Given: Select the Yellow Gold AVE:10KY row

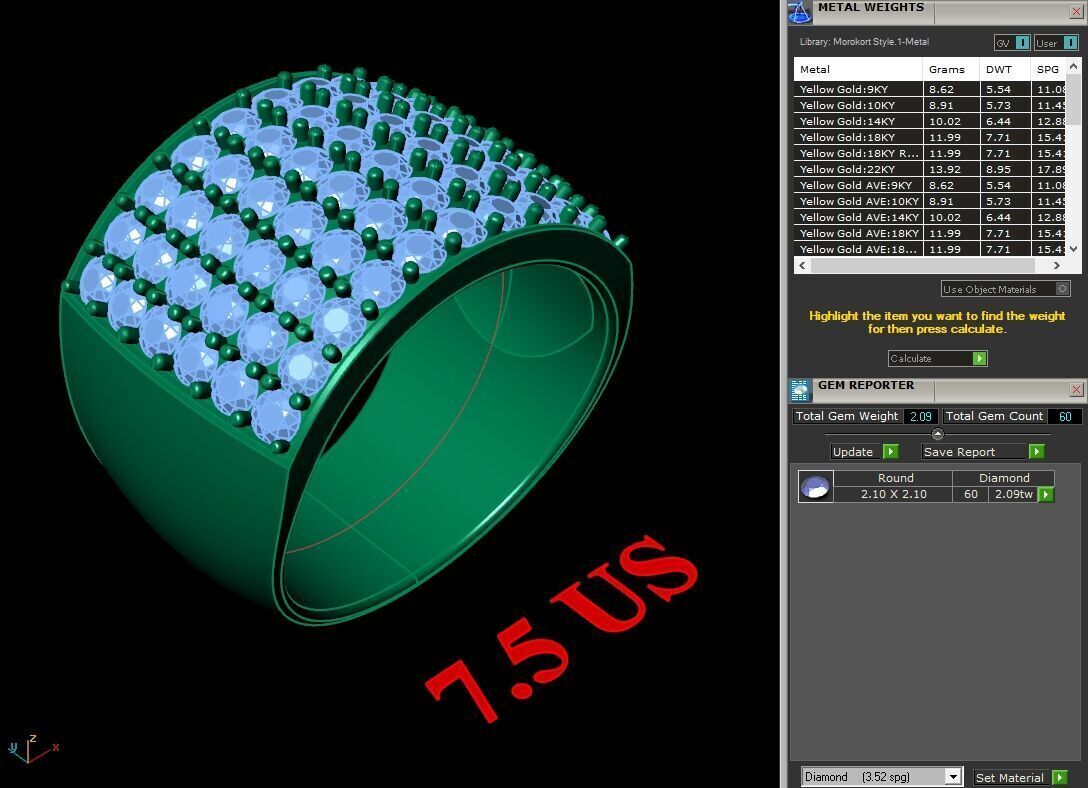Looking at the screenshot, I should [930, 200].
